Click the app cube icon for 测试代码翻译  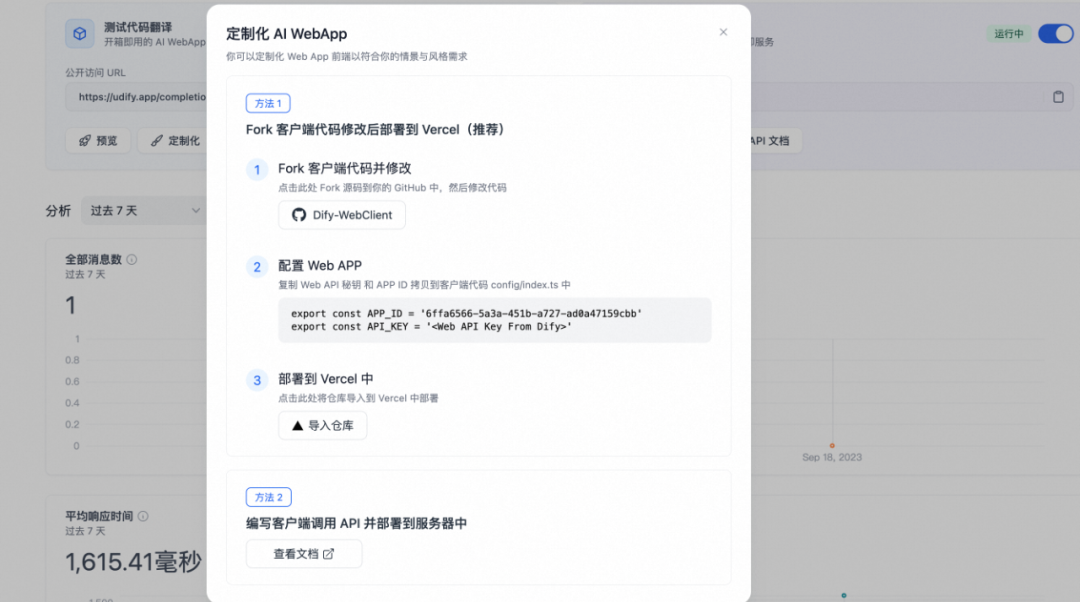point(80,34)
